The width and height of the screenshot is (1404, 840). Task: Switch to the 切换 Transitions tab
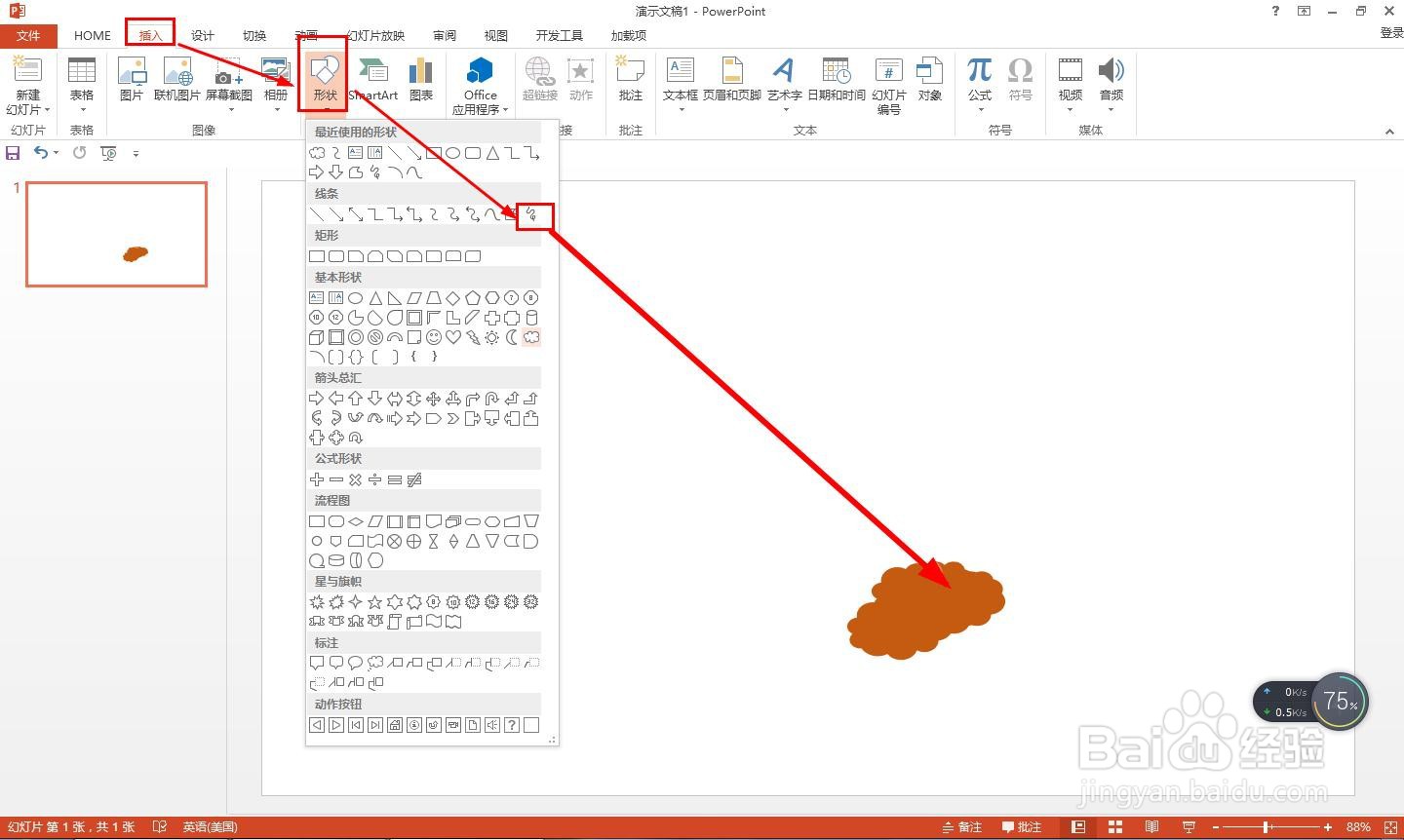click(254, 35)
